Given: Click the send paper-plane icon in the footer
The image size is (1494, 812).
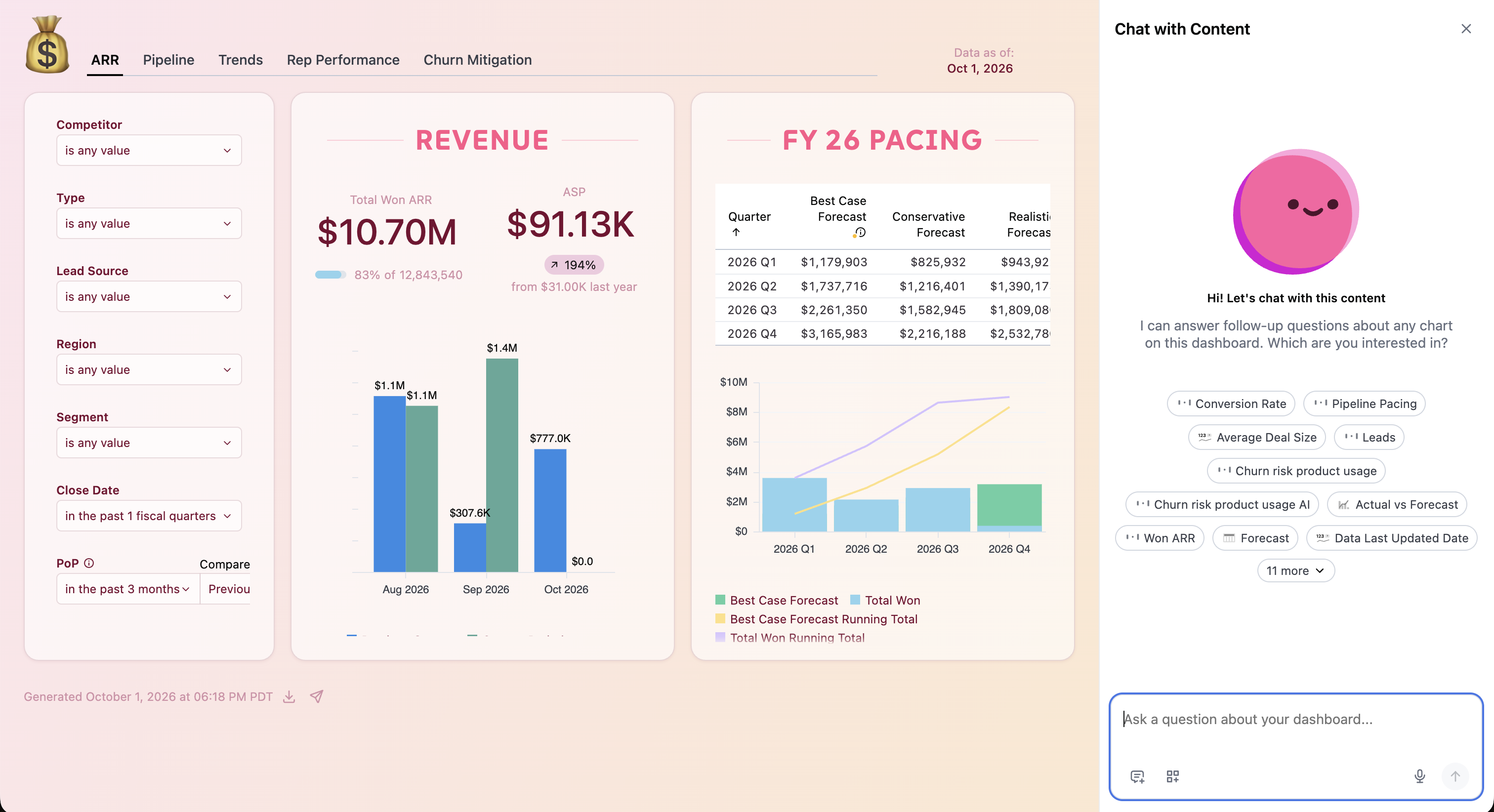Looking at the screenshot, I should coord(316,696).
